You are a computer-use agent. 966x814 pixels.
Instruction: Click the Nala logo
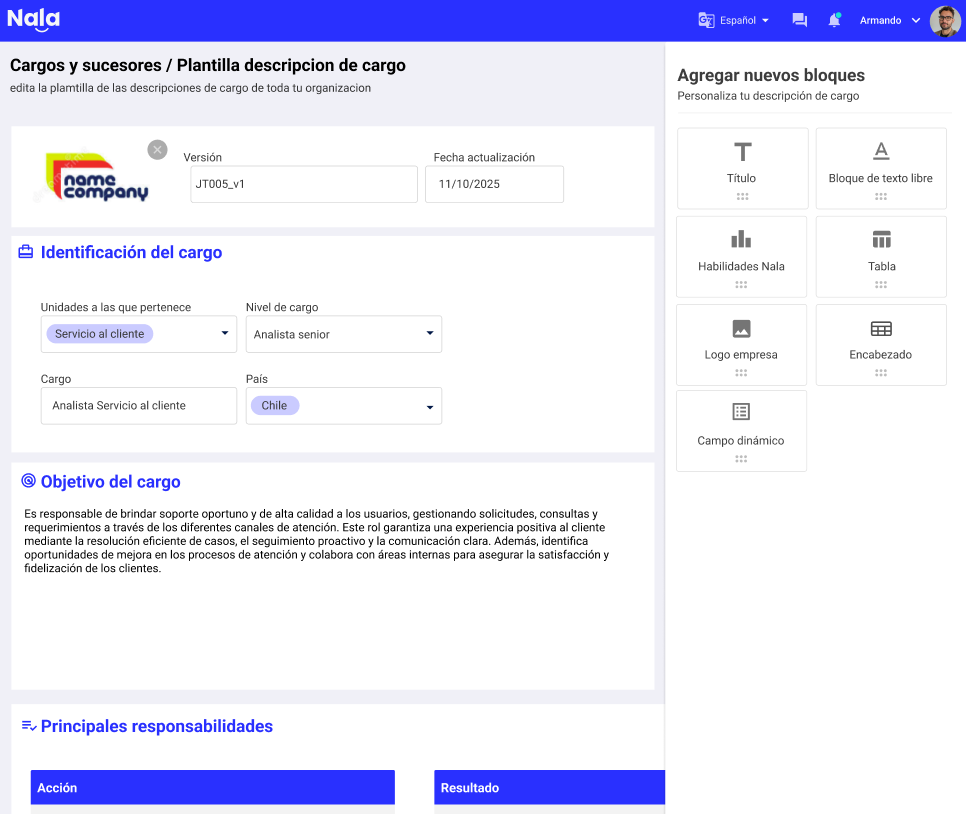coord(33,19)
